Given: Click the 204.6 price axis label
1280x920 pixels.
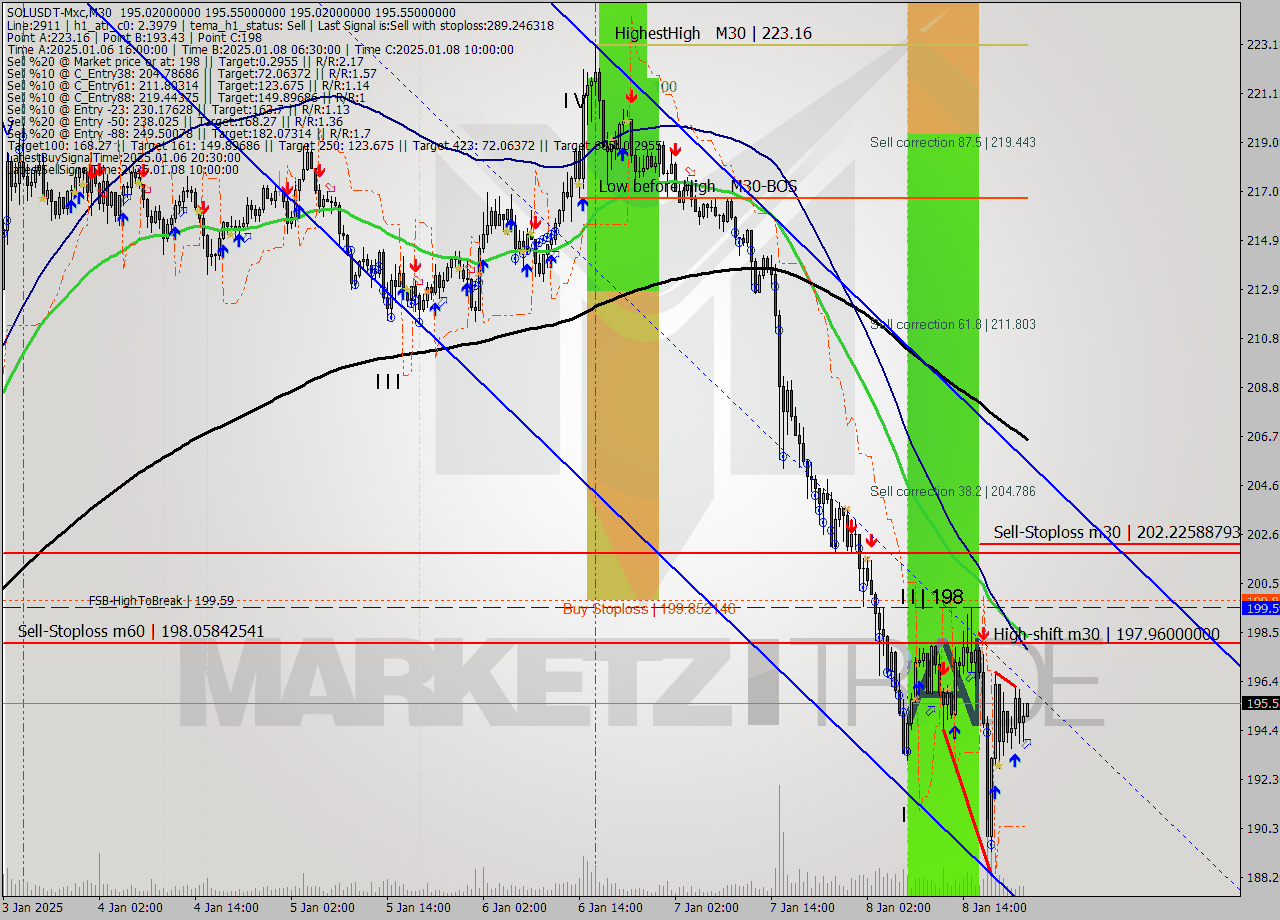Looking at the screenshot, I should click(1262, 485).
